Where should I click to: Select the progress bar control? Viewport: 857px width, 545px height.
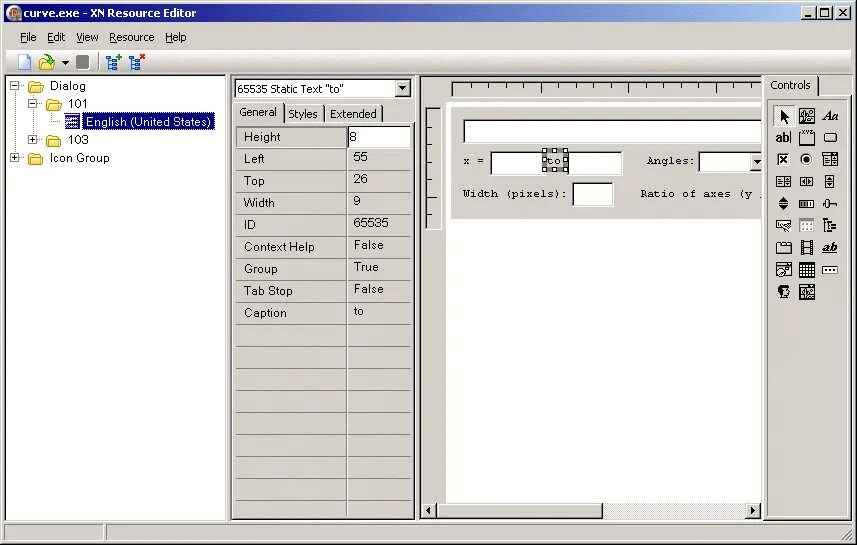tap(807, 204)
